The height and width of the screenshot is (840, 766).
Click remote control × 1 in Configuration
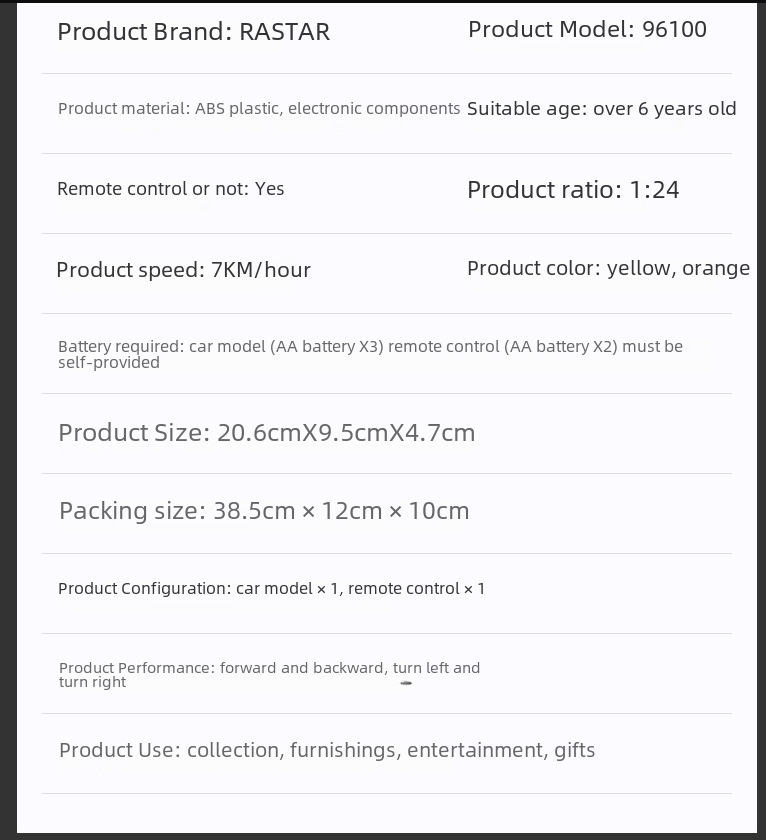416,589
